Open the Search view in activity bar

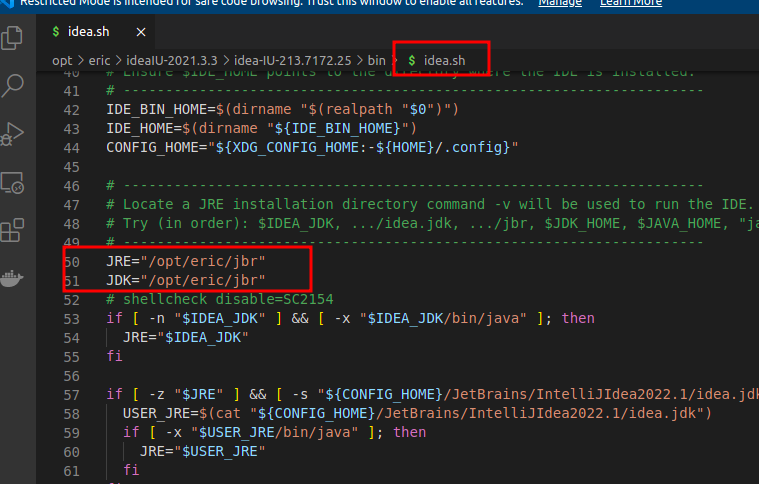point(12,86)
